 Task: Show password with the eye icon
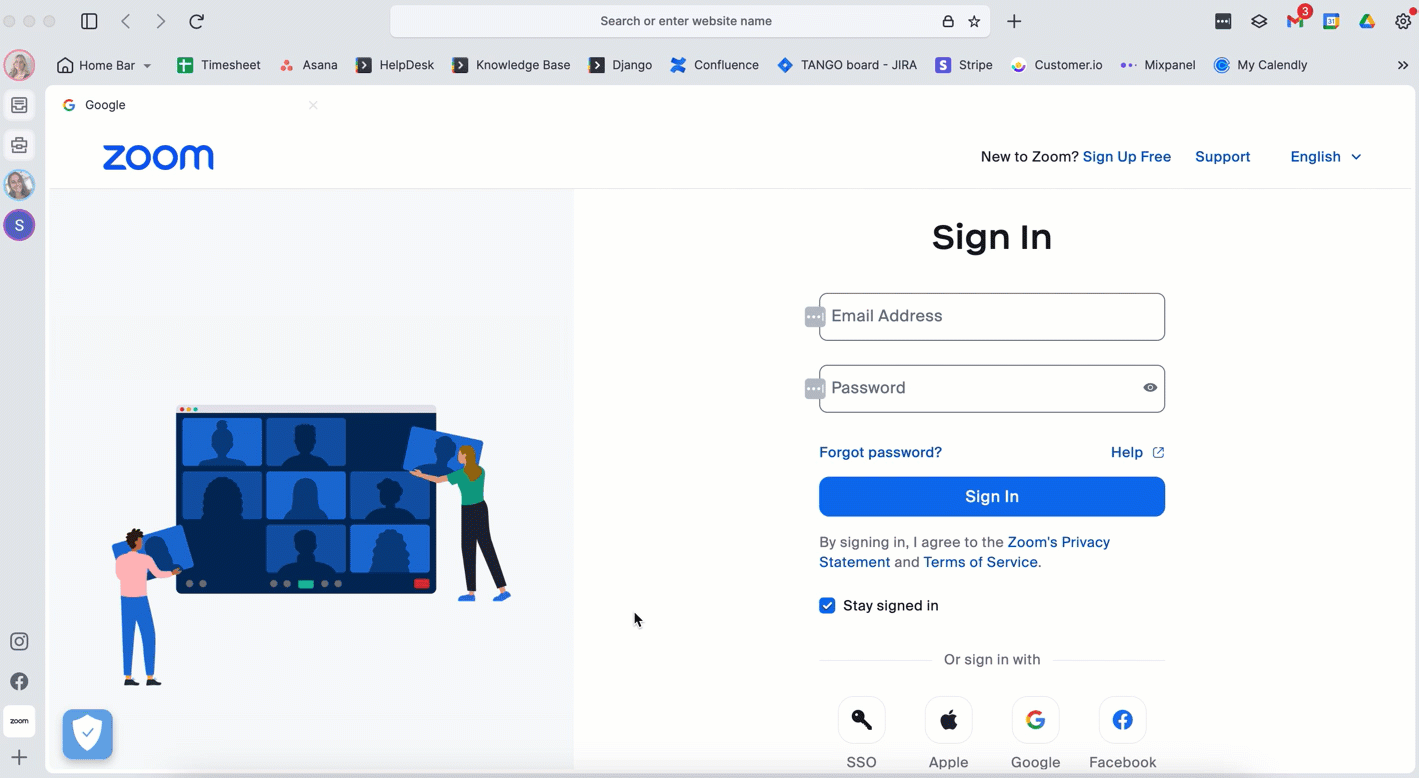pyautogui.click(x=1150, y=388)
